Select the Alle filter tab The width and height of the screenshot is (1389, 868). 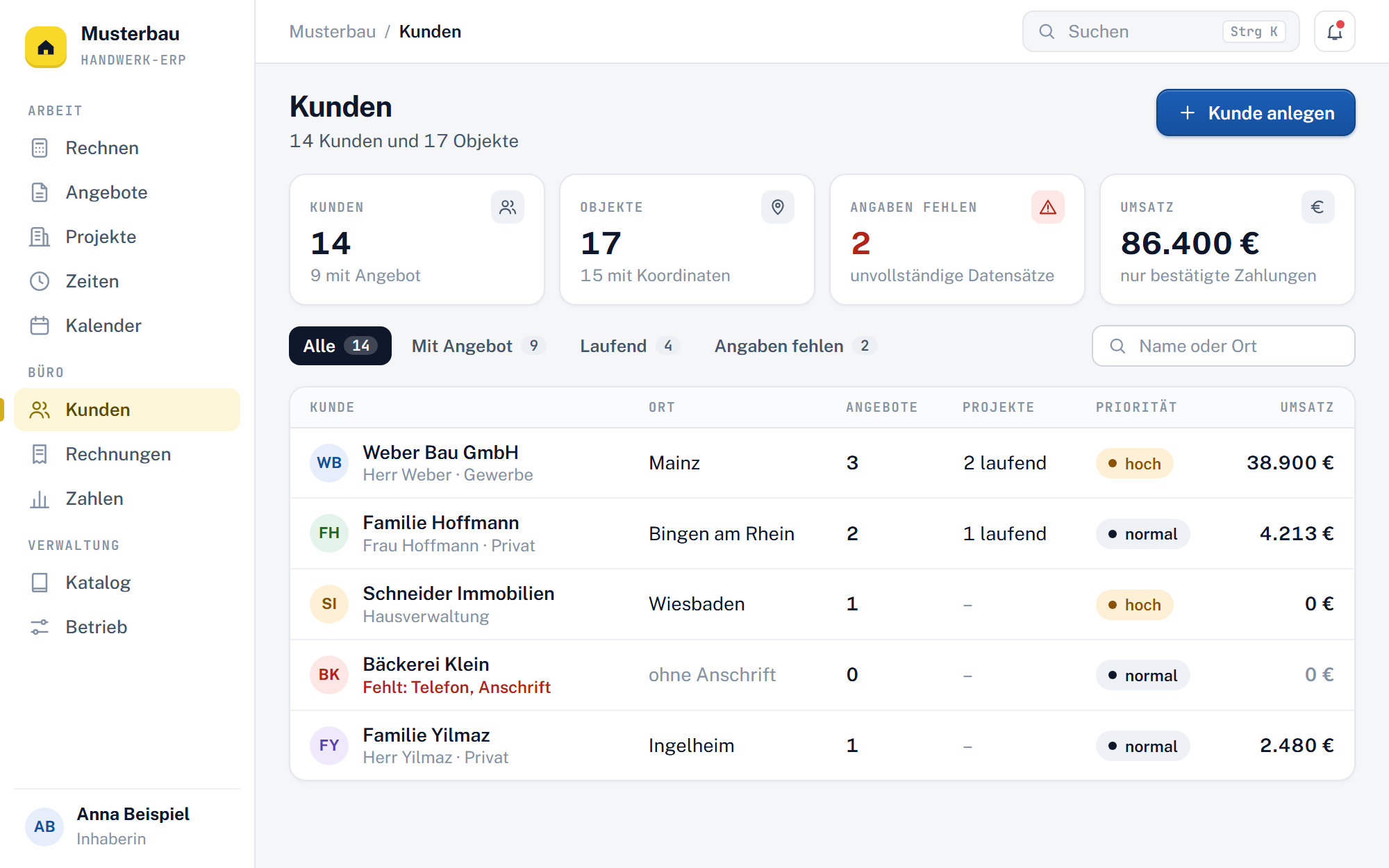click(x=340, y=346)
